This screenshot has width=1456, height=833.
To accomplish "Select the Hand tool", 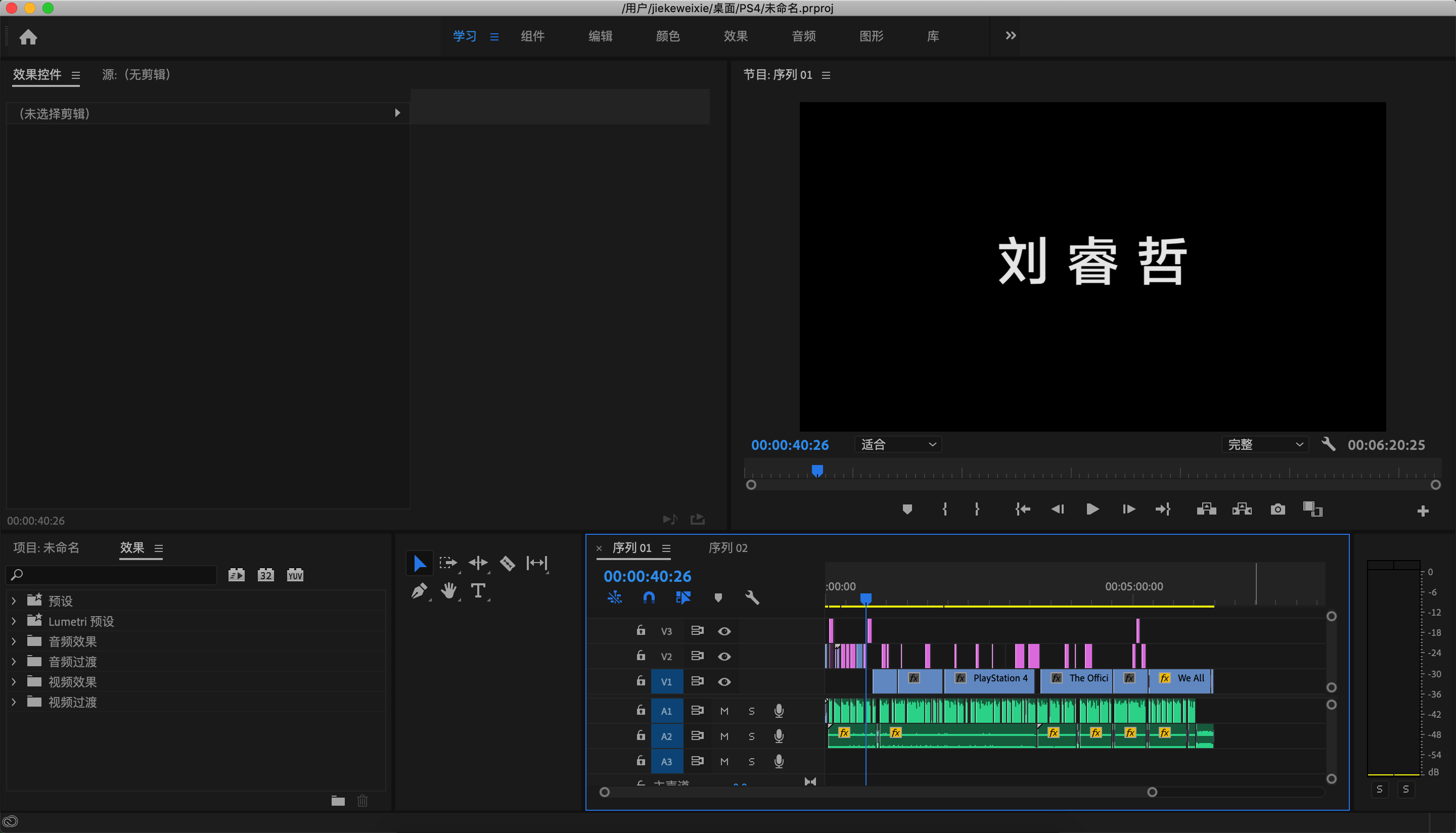I will (x=449, y=591).
